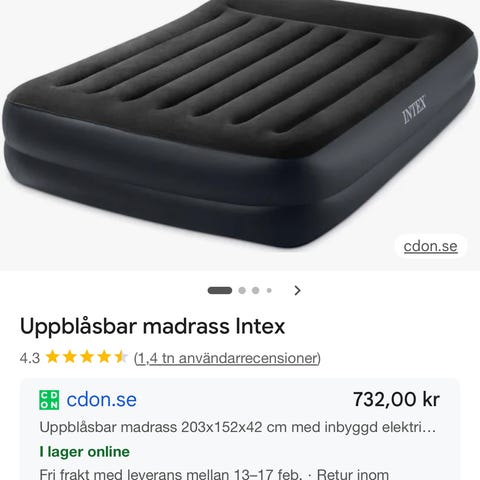Click the yellow star rating icons
This screenshot has height=480, width=480.
point(86,357)
